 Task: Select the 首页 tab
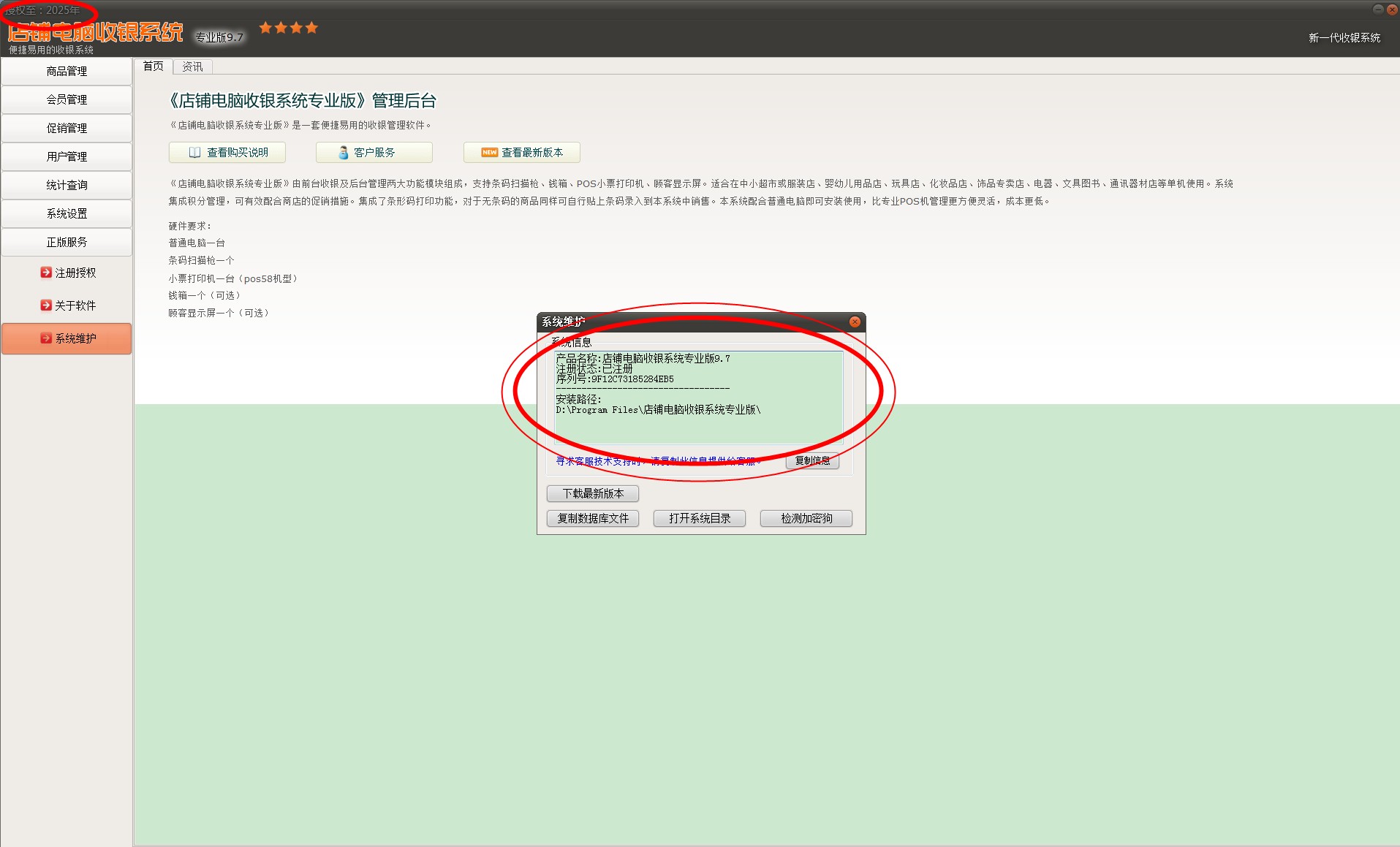pyautogui.click(x=153, y=67)
